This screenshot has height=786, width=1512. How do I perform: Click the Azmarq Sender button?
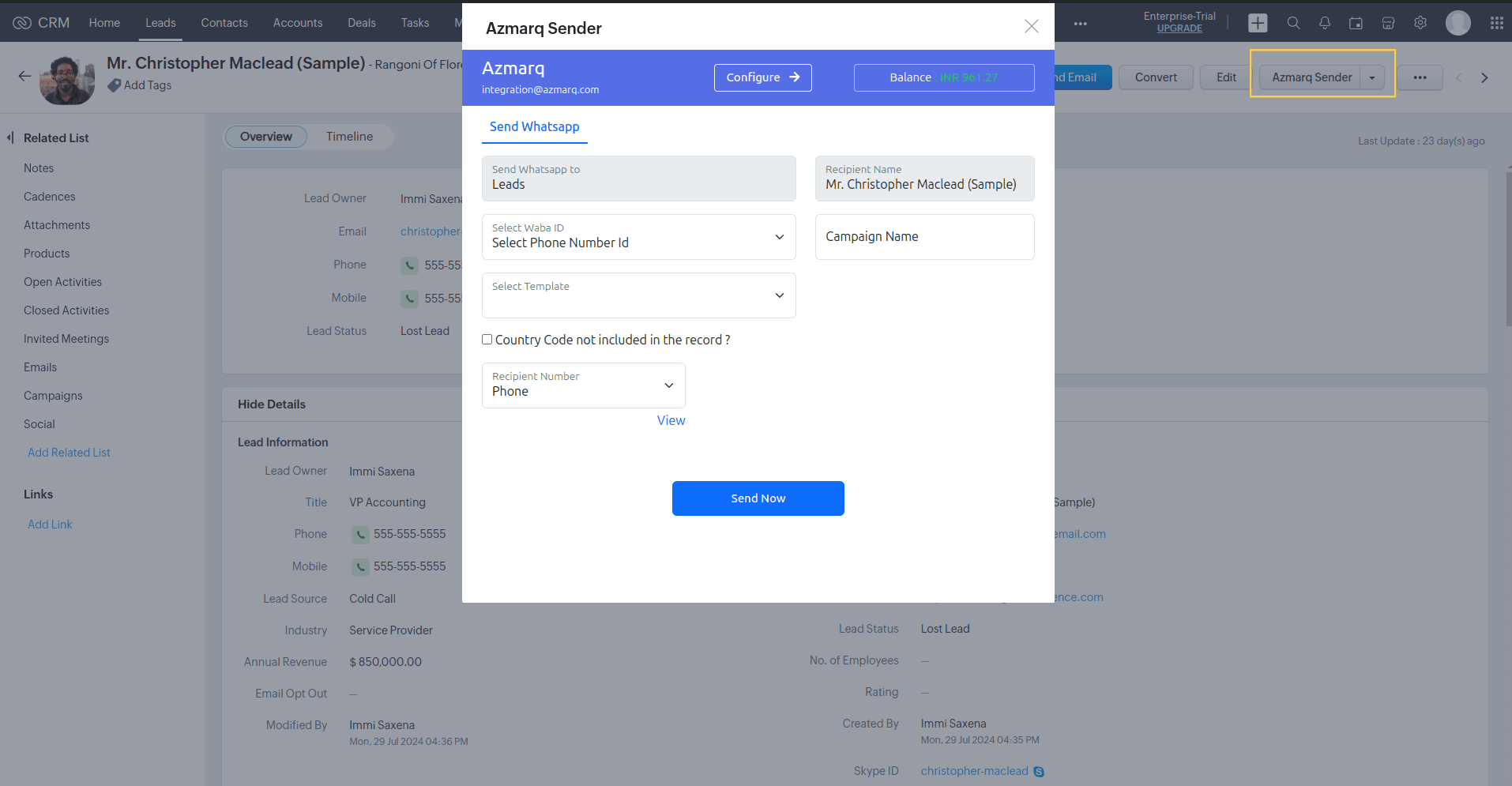tap(1311, 77)
